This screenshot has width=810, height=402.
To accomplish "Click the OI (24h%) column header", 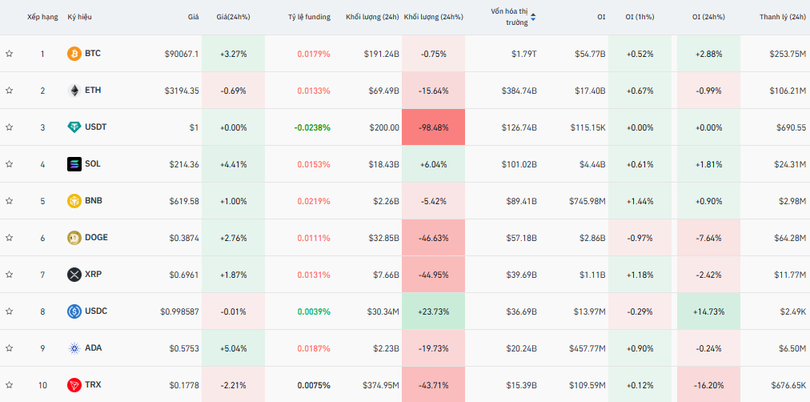I will [710, 17].
